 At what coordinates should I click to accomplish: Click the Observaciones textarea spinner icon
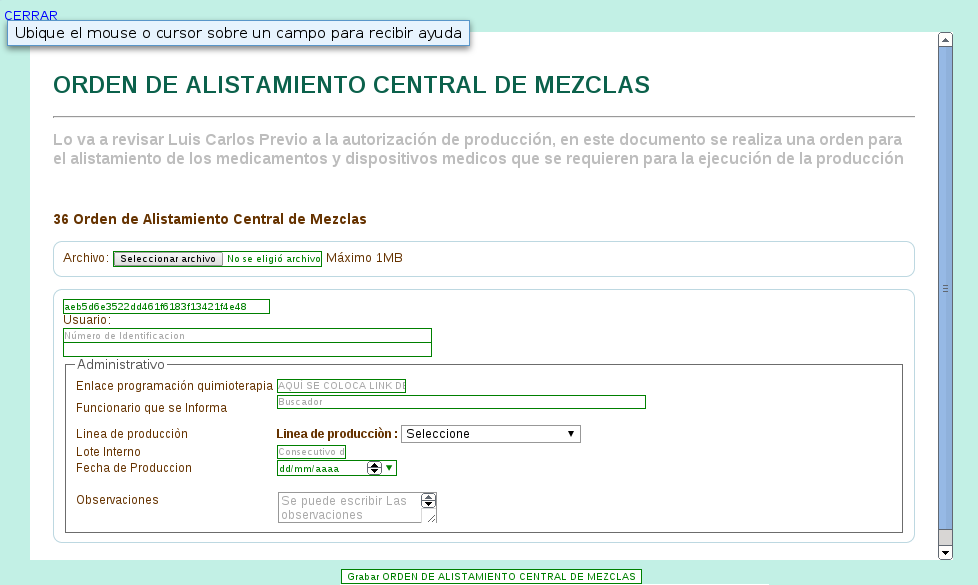pyautogui.click(x=429, y=501)
